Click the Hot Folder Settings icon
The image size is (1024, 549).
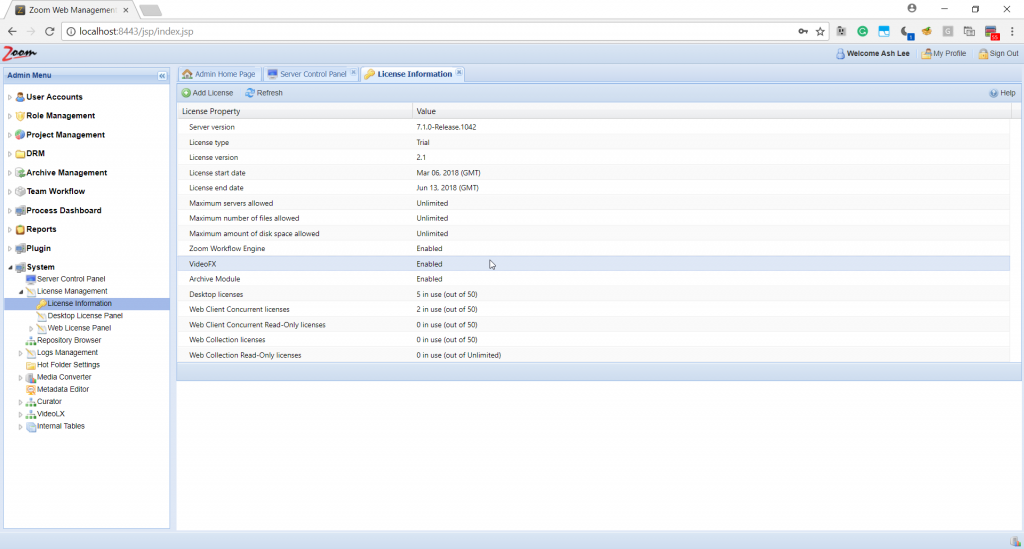[31, 365]
